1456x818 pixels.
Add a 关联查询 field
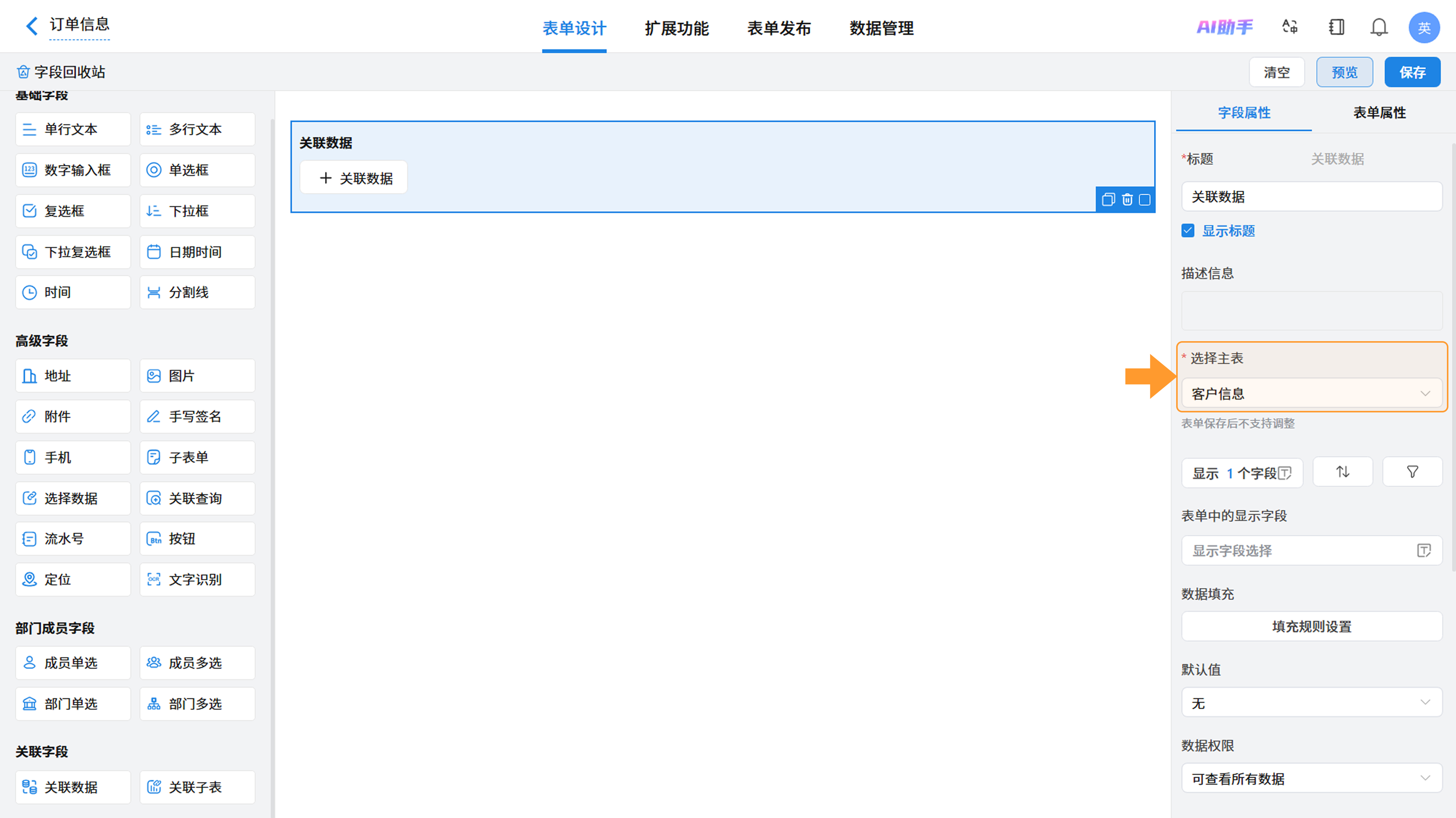(197, 498)
